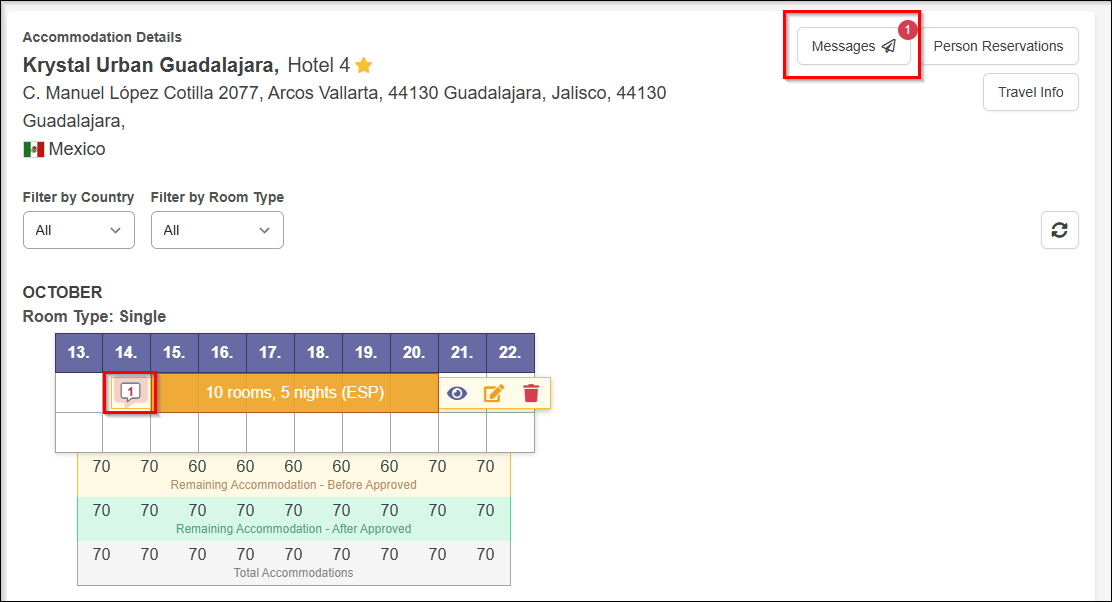Click the Krystal Urban Guadalajara hotel name
The width and height of the screenshot is (1112, 602).
coord(150,66)
